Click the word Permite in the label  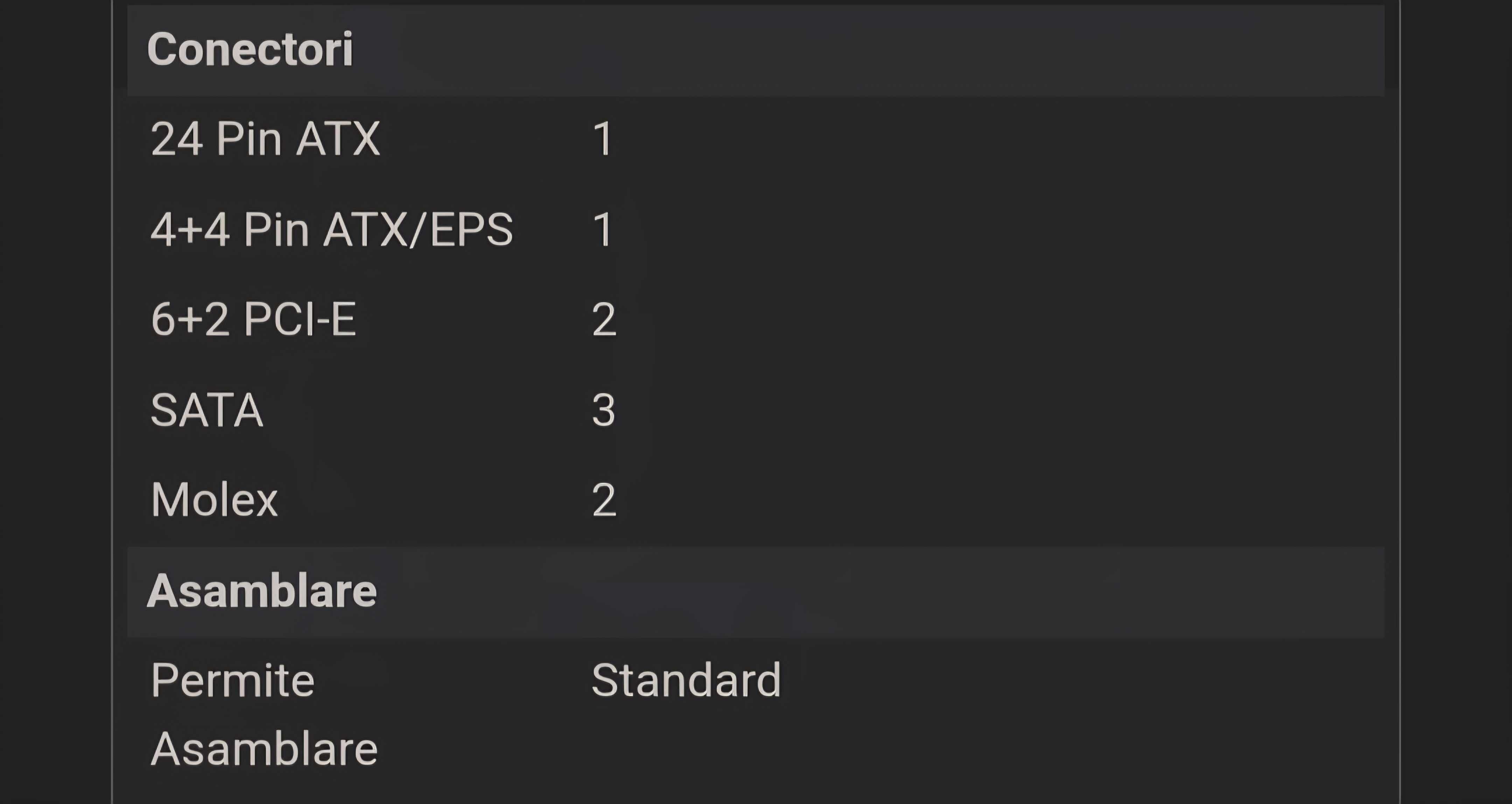(232, 680)
